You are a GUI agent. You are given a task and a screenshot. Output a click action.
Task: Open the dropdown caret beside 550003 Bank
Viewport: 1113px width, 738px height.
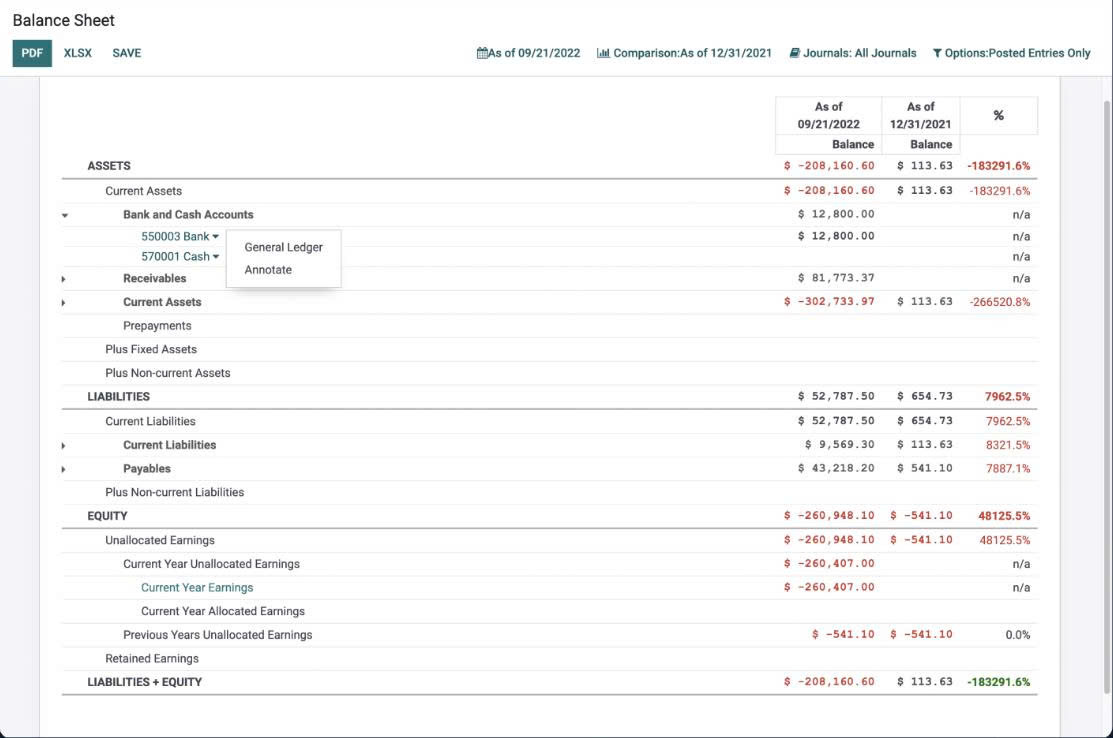(x=216, y=237)
